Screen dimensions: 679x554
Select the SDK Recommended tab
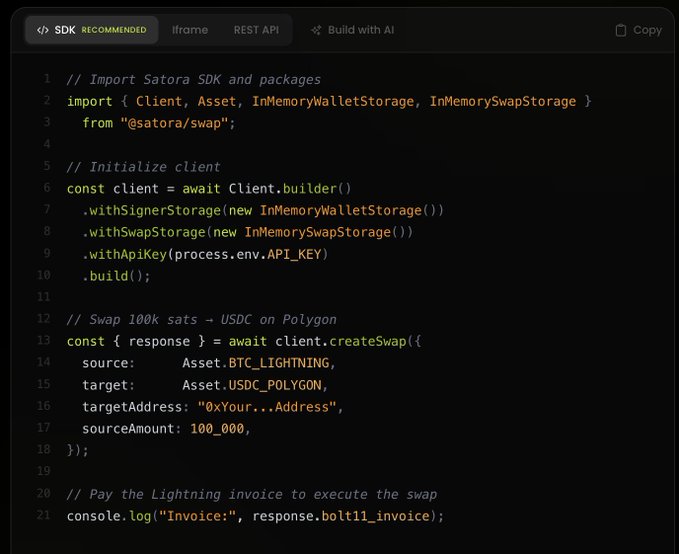(x=92, y=30)
